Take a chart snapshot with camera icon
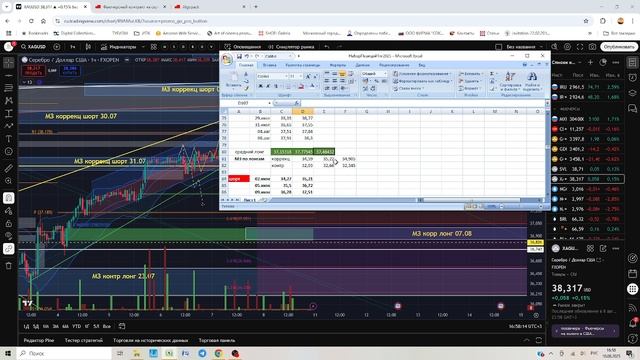The image size is (640, 360). (592, 47)
